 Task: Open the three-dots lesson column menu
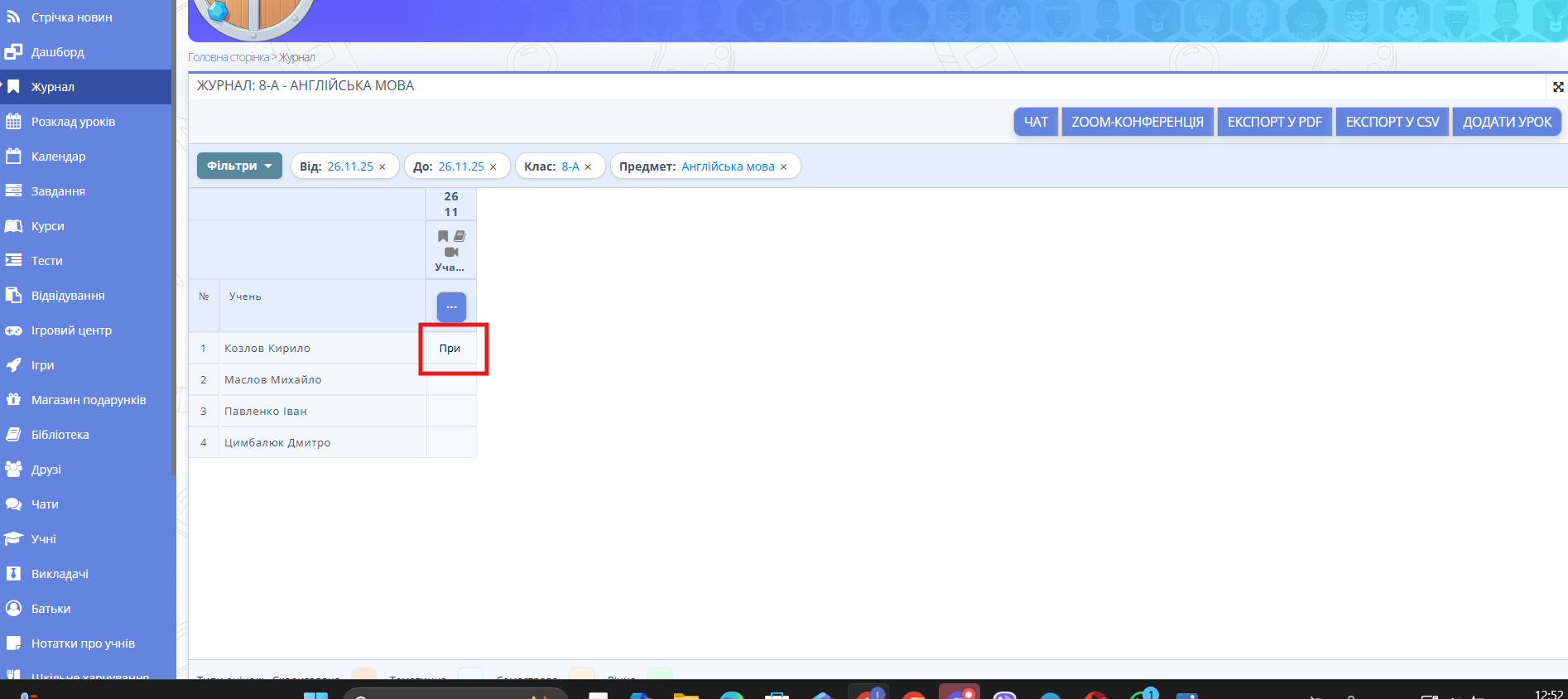(451, 307)
